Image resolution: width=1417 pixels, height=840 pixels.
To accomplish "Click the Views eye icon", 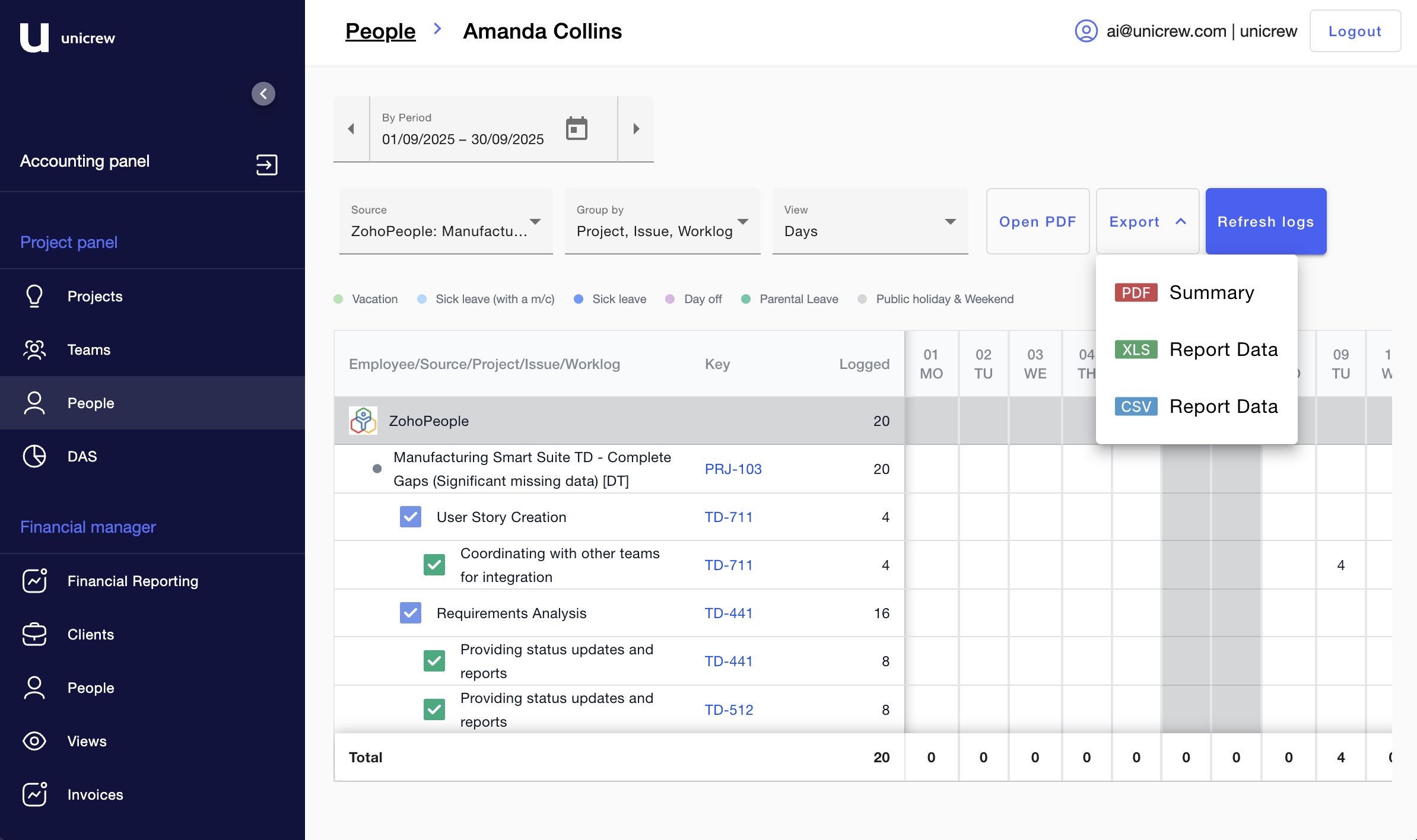I will [x=34, y=741].
